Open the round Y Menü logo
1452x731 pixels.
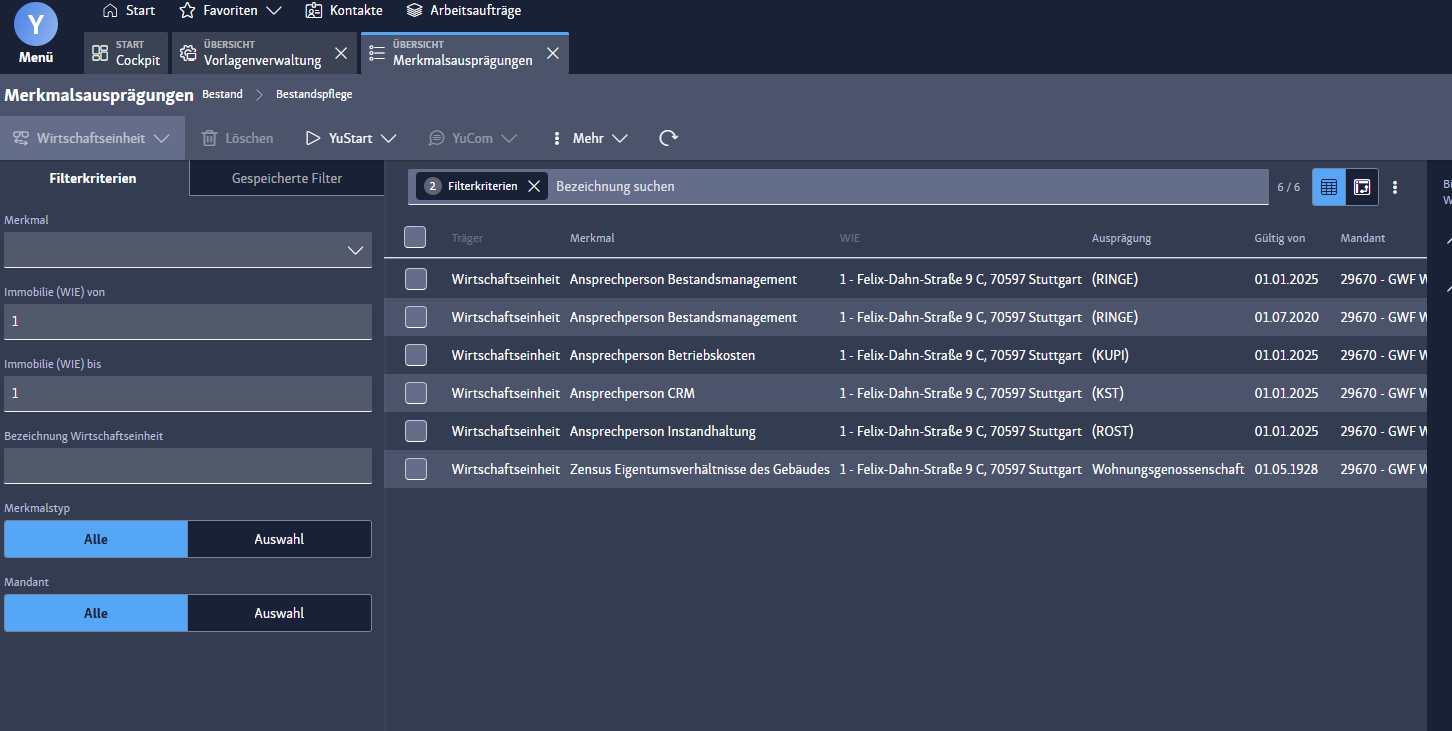[36, 24]
